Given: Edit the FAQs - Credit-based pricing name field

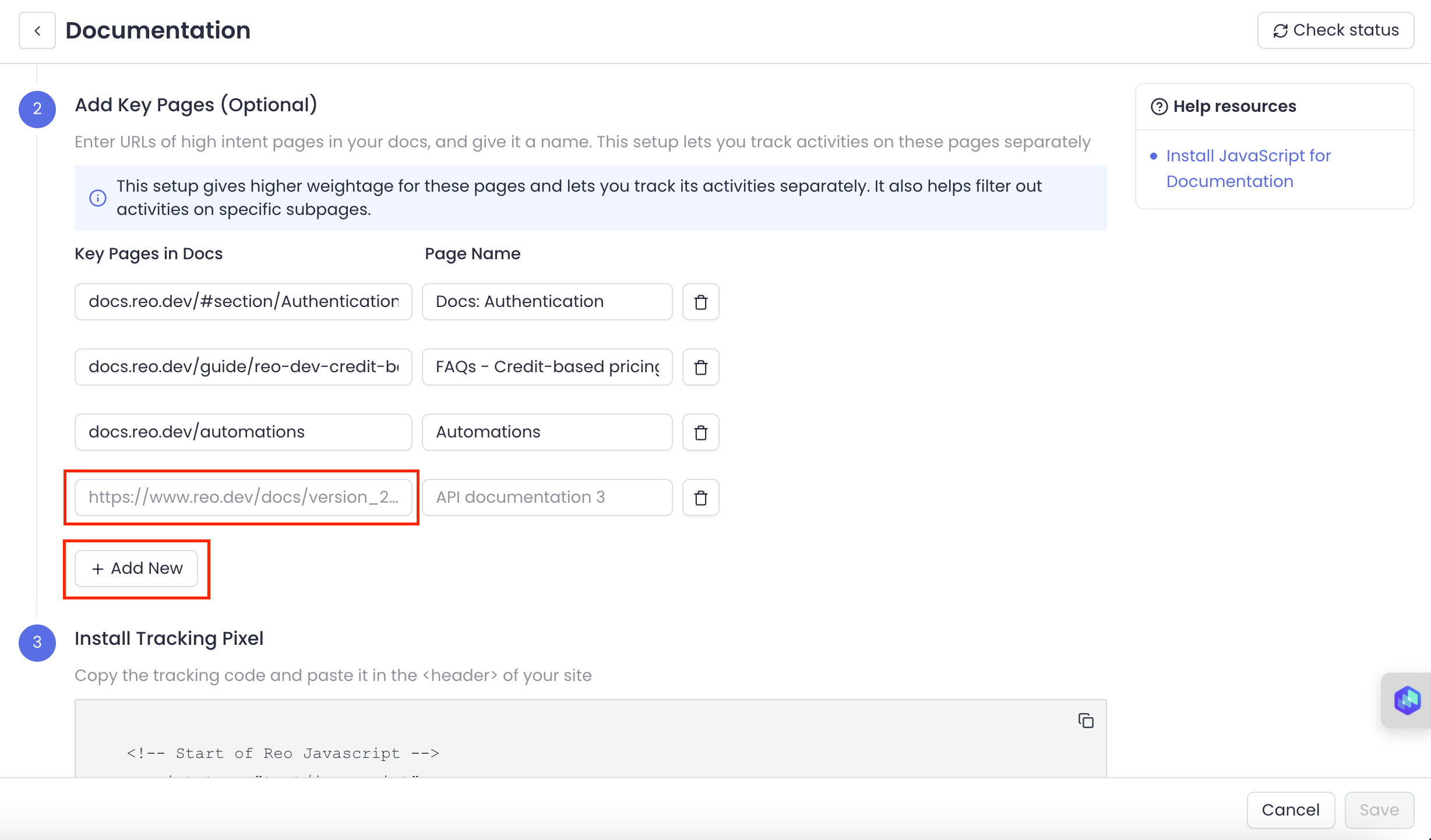Looking at the screenshot, I should (x=547, y=367).
